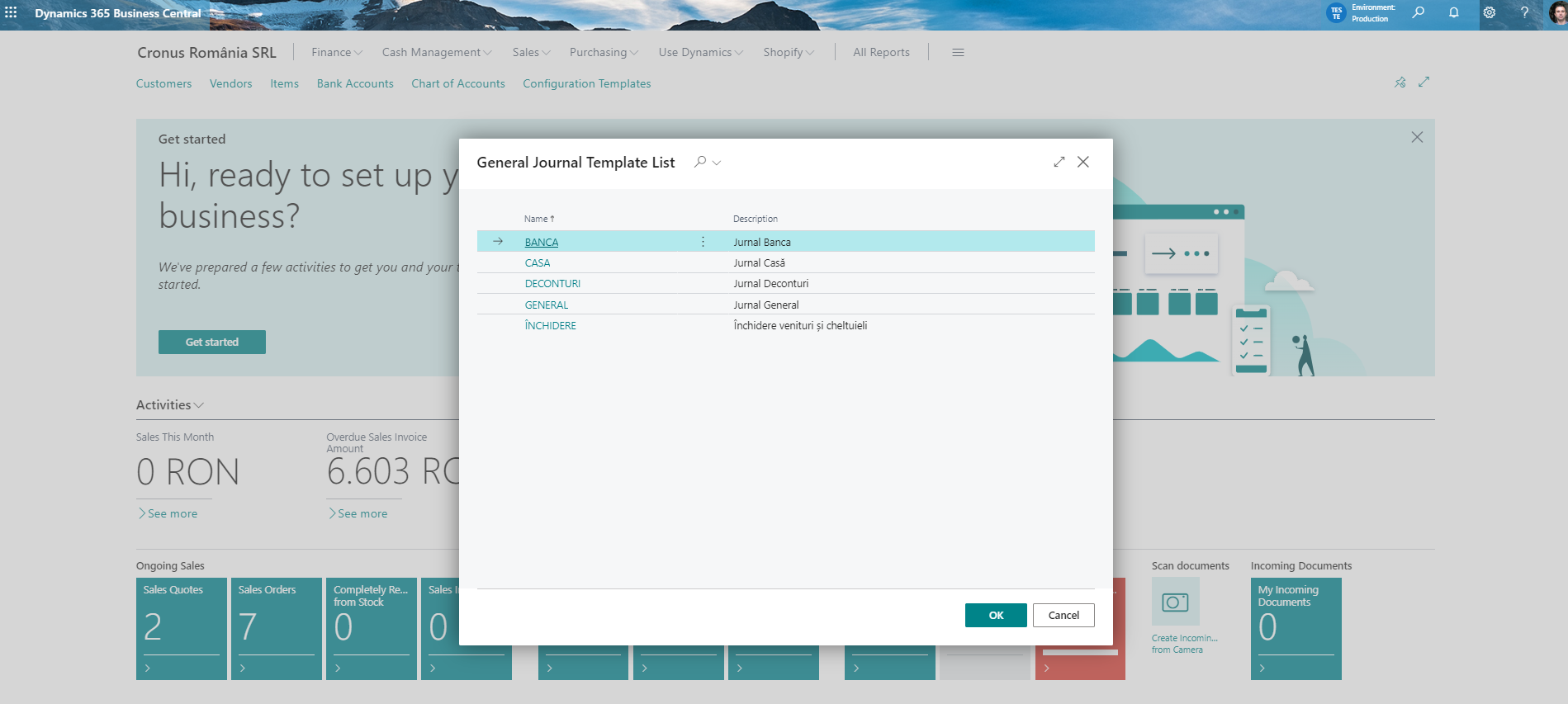Go to Customers list
The height and width of the screenshot is (704, 1568).
163,83
